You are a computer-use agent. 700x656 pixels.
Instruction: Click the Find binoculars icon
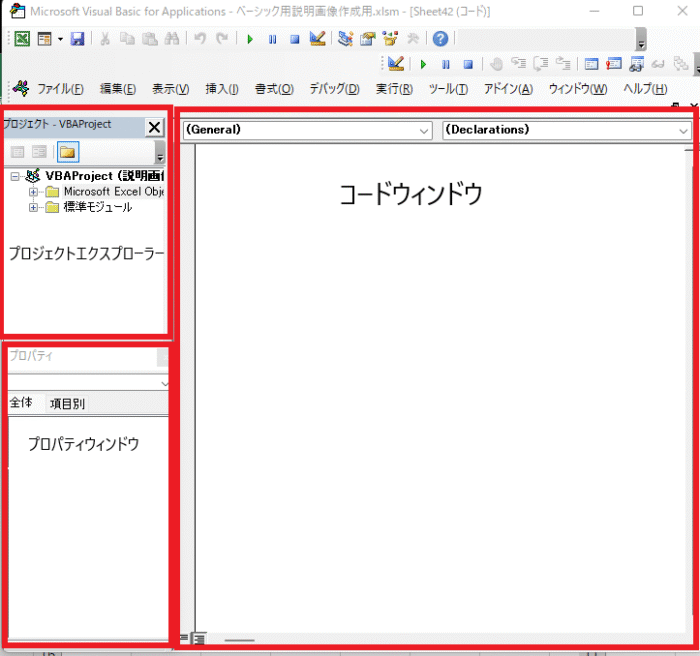pyautogui.click(x=171, y=39)
